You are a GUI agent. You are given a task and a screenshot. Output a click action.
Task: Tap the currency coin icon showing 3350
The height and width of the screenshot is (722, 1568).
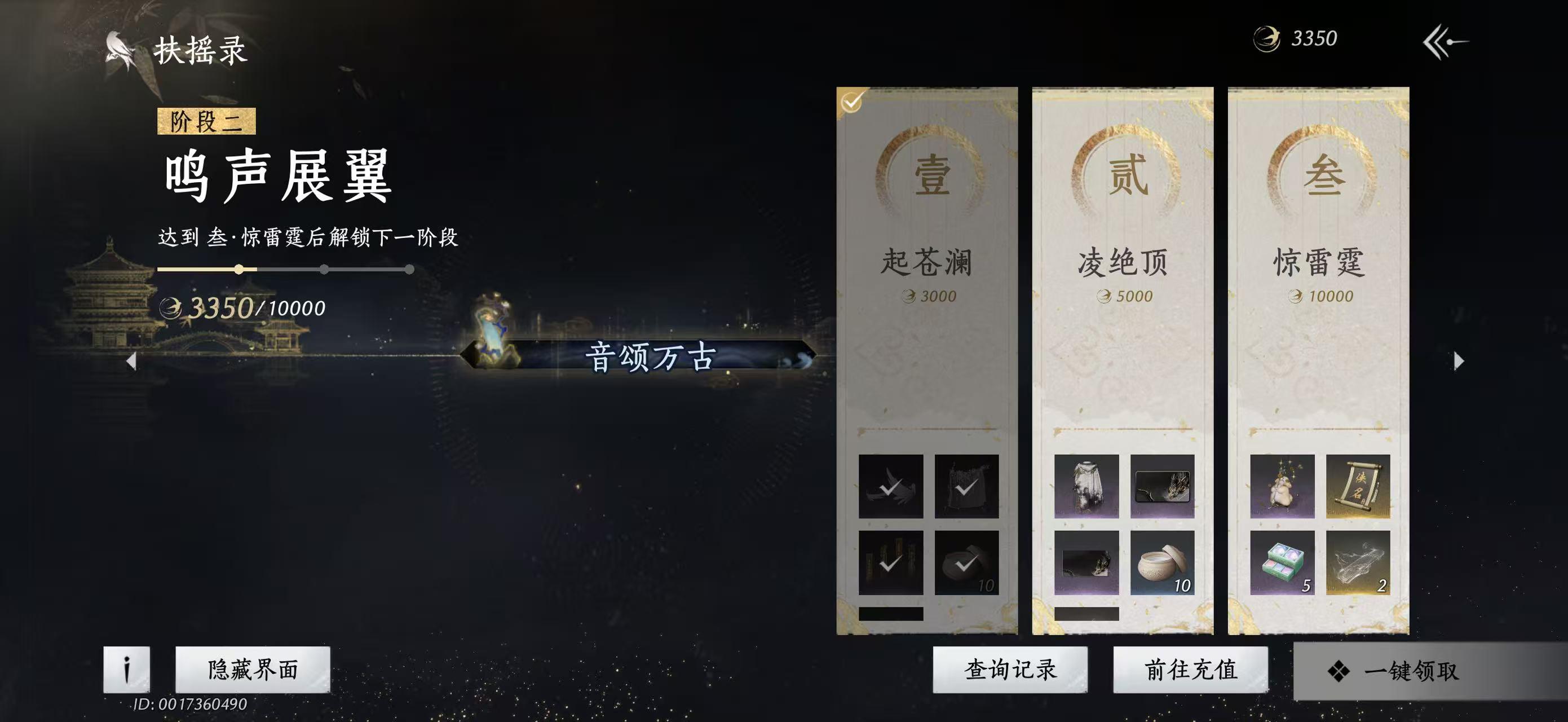click(x=1267, y=39)
